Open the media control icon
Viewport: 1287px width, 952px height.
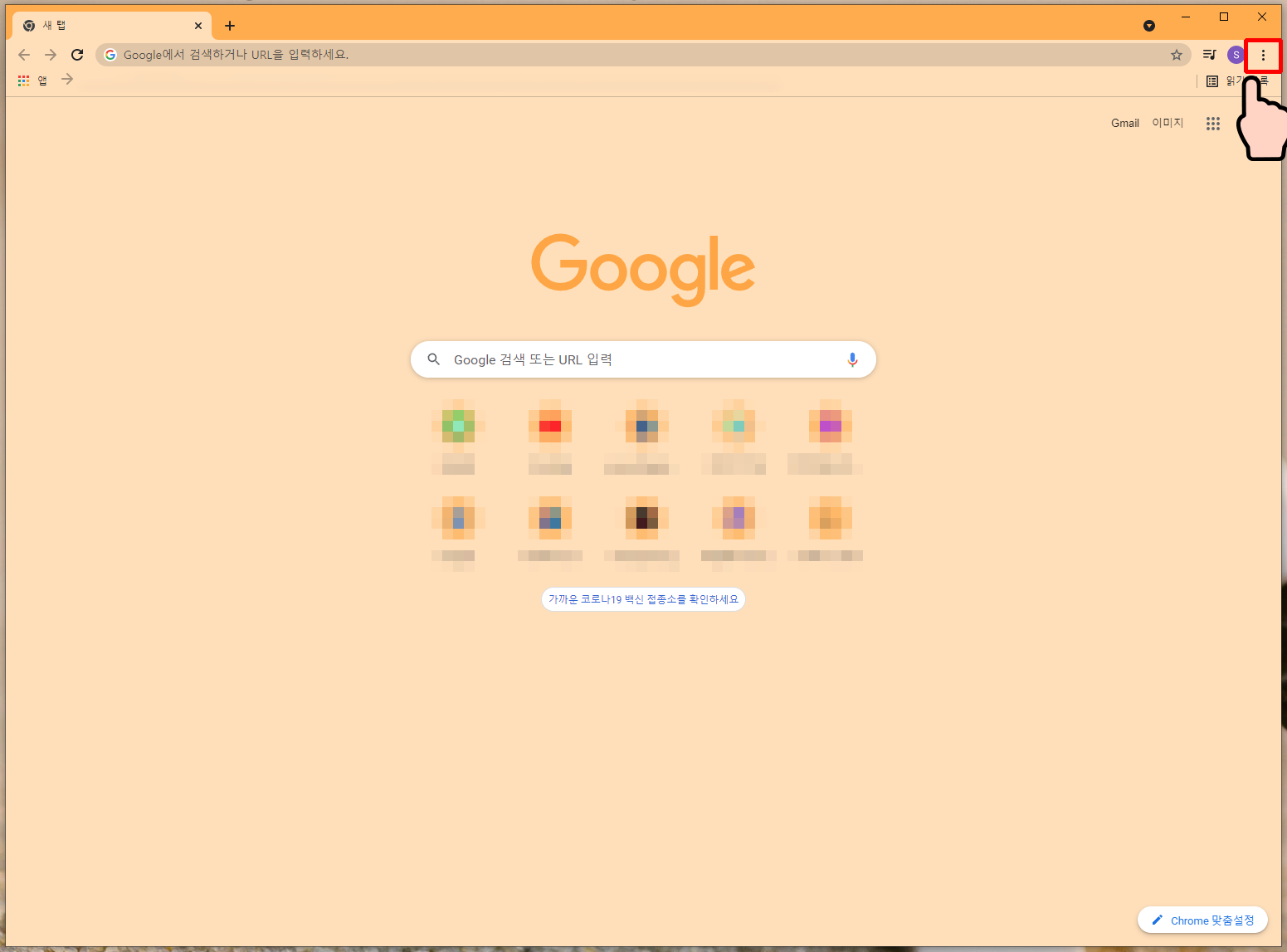click(x=1210, y=55)
